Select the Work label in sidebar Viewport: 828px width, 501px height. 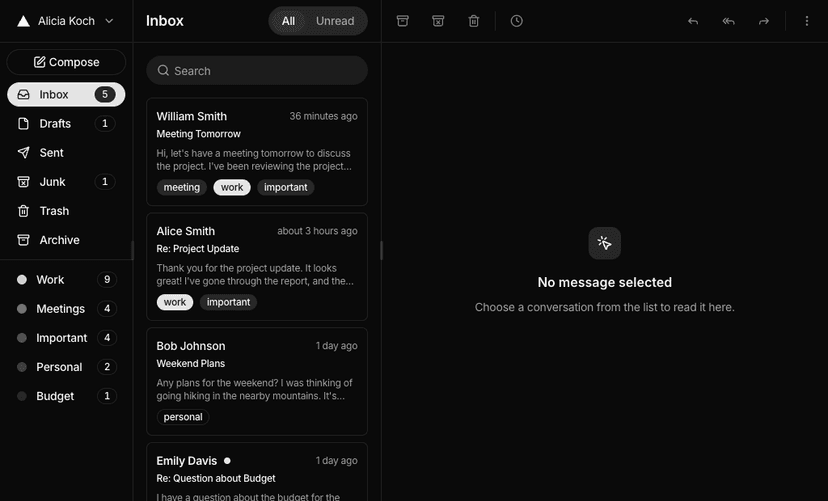point(66,280)
